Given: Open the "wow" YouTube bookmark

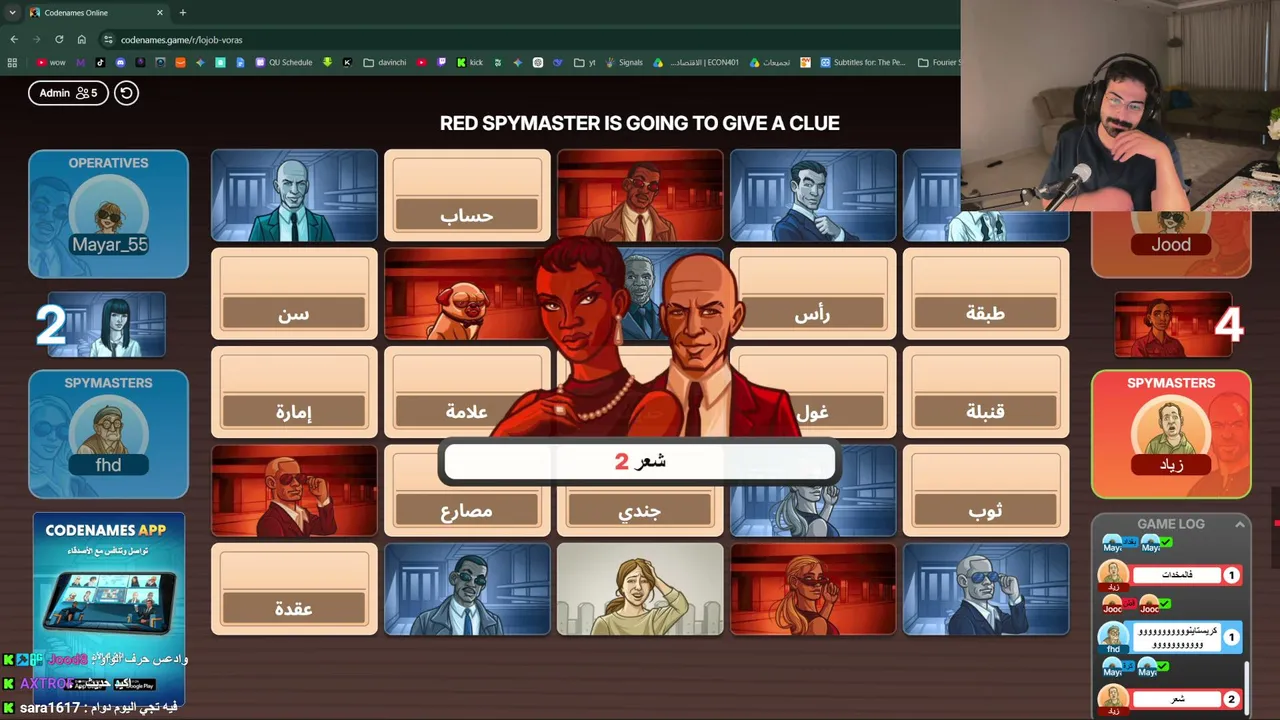Looking at the screenshot, I should click(x=50, y=62).
